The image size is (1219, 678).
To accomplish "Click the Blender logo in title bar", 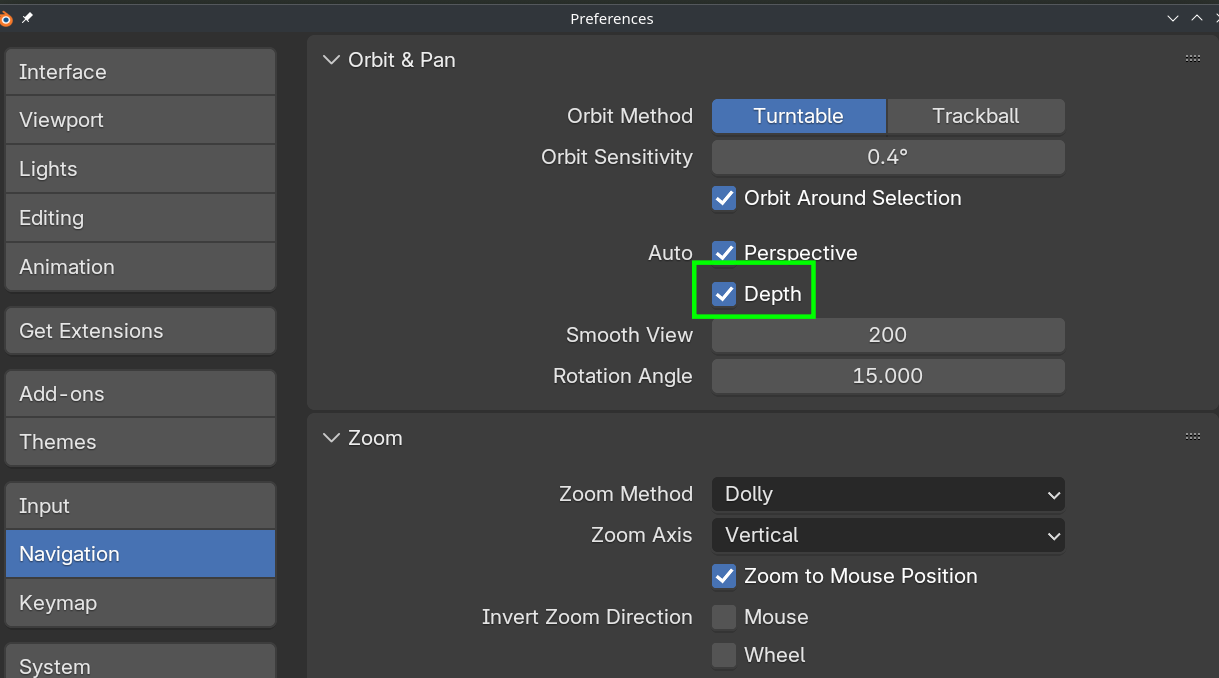I will (x=6, y=18).
